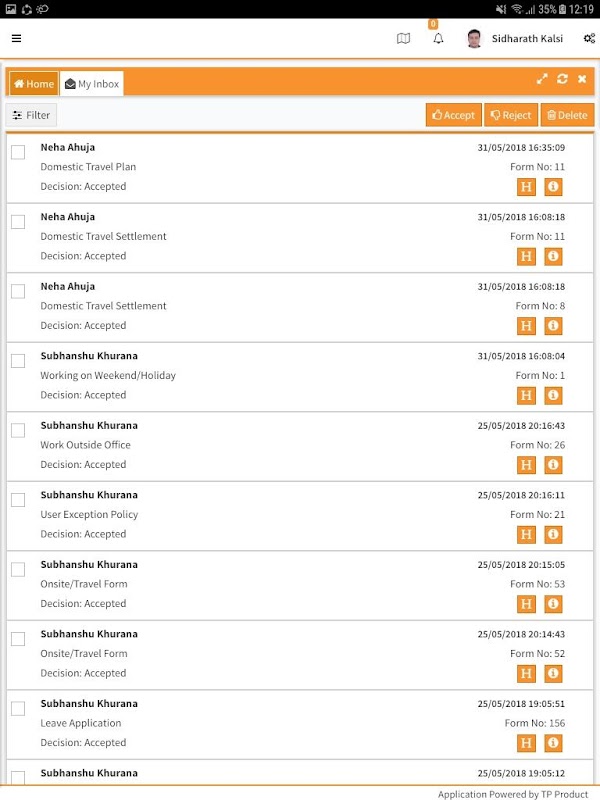This screenshot has width=600, height=800.
Task: Open the settings gears icon
Action: pos(589,38)
